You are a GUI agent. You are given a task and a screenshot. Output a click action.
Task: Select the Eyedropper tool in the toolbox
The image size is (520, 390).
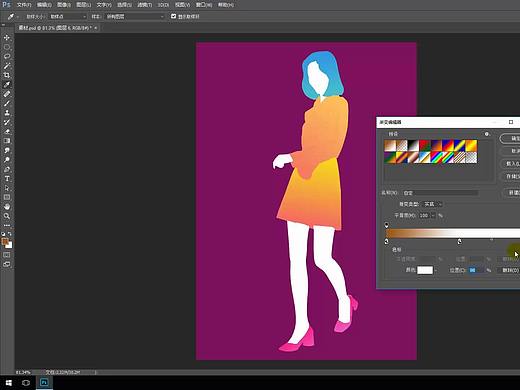click(7, 85)
